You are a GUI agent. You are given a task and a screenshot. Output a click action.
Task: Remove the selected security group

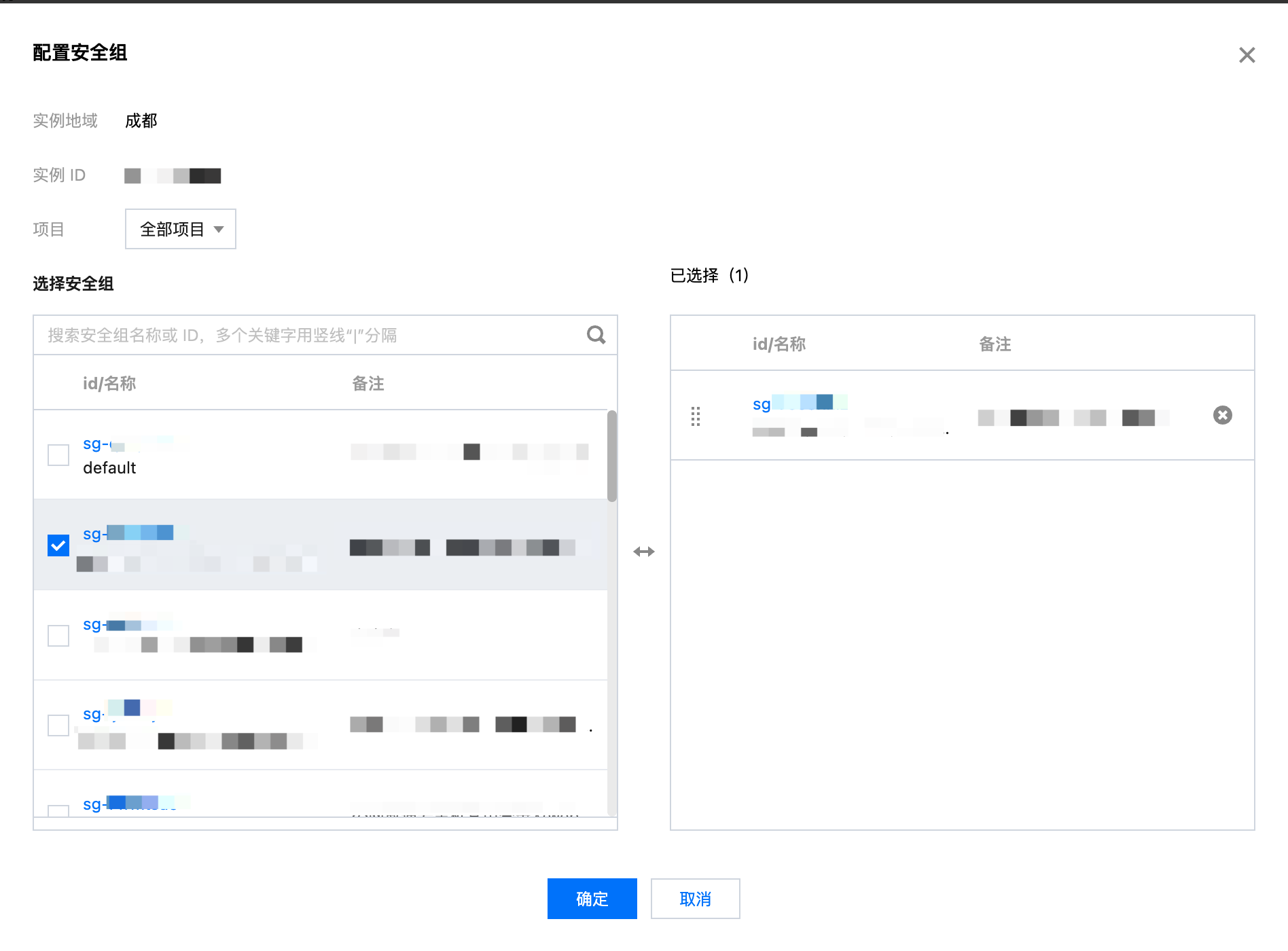(1222, 415)
